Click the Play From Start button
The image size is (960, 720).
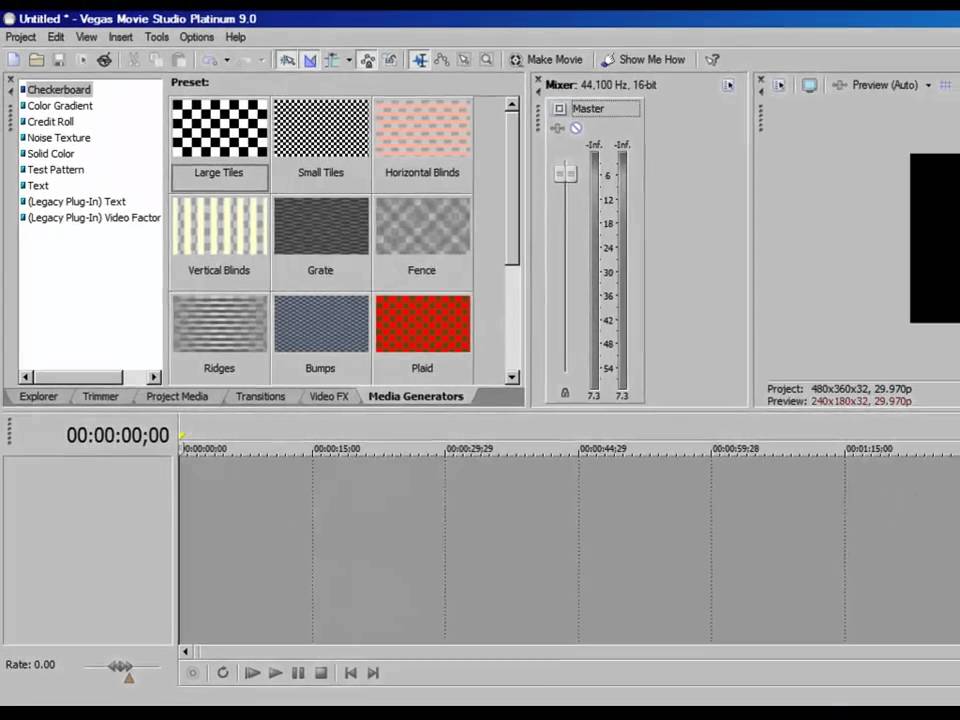point(252,673)
